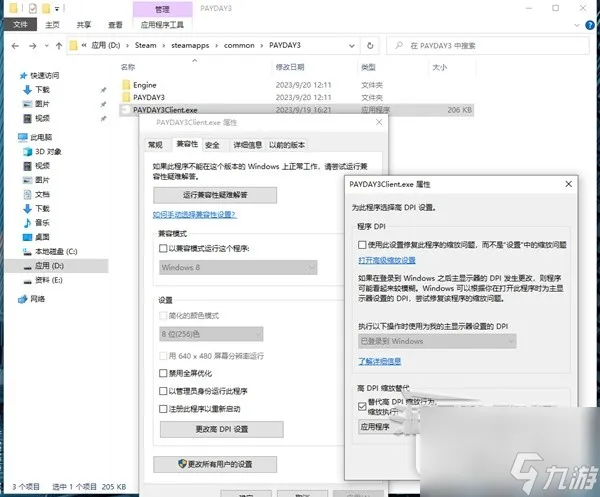Open Explorer help question mark icon

(x=590, y=25)
